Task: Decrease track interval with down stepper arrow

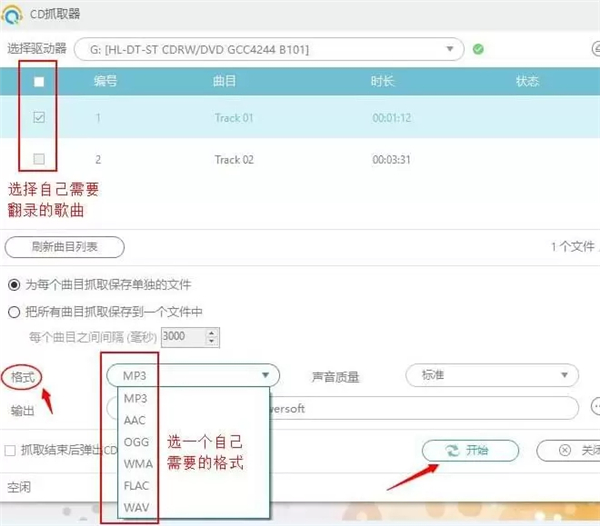Action: 212,341
